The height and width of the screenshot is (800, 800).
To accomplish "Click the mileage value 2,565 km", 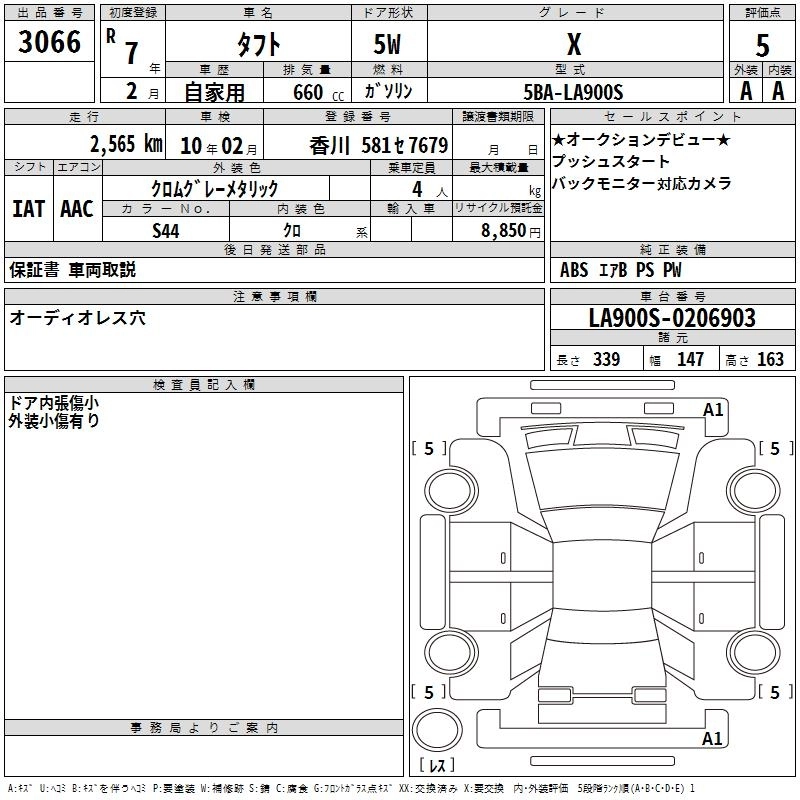I will [125, 143].
